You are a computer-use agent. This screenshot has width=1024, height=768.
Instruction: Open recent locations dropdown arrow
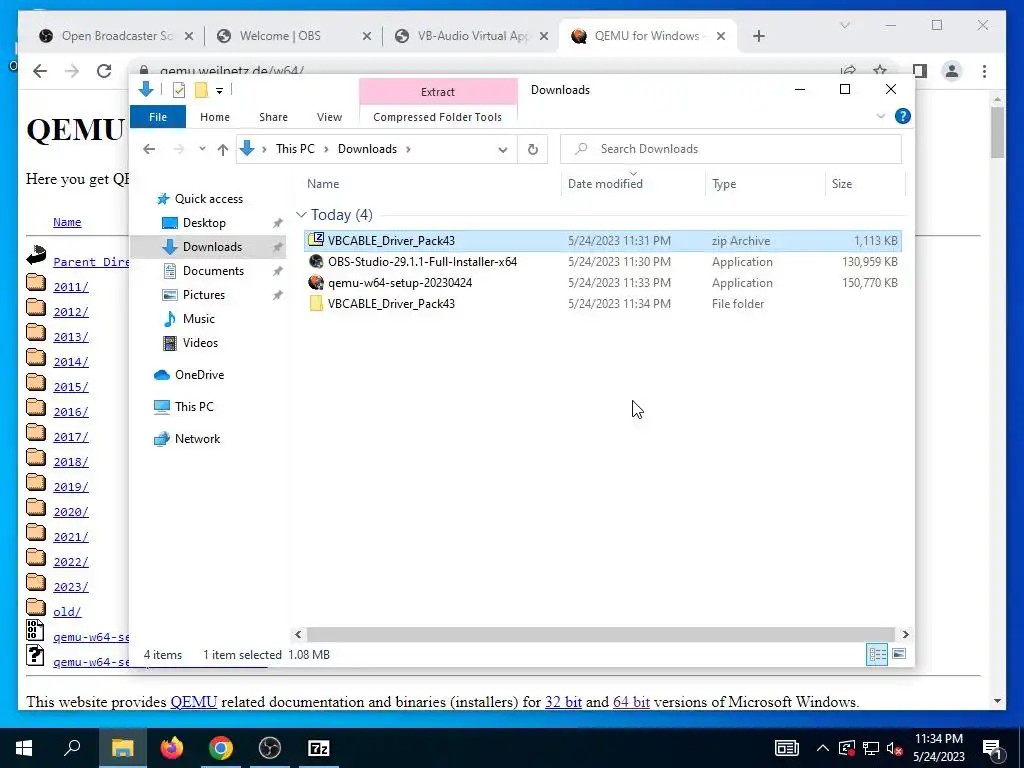202,149
